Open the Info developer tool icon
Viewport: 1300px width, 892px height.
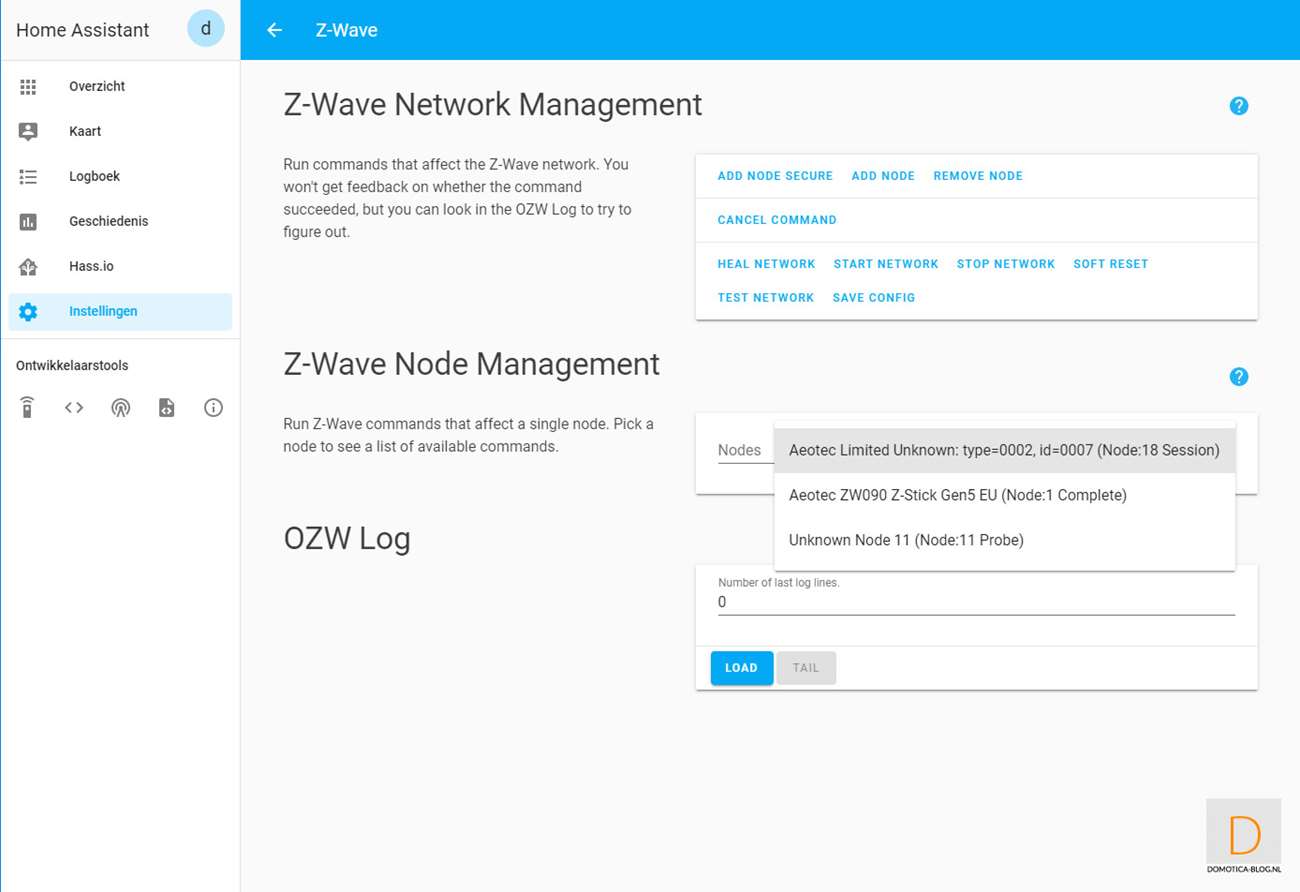(x=213, y=408)
